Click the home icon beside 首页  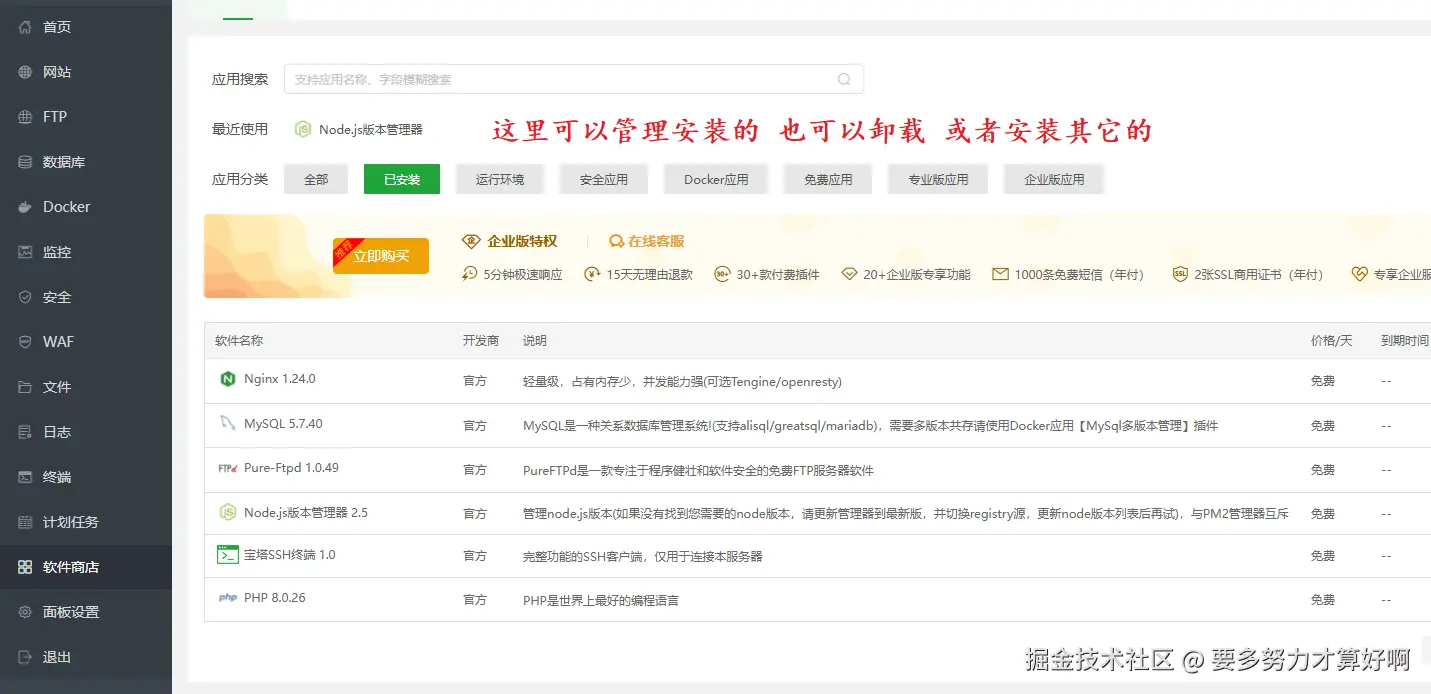25,27
